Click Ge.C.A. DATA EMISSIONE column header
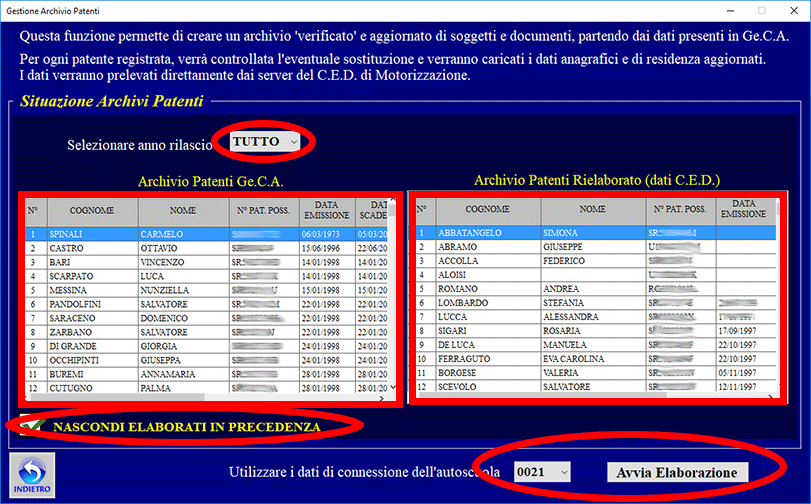 327,211
